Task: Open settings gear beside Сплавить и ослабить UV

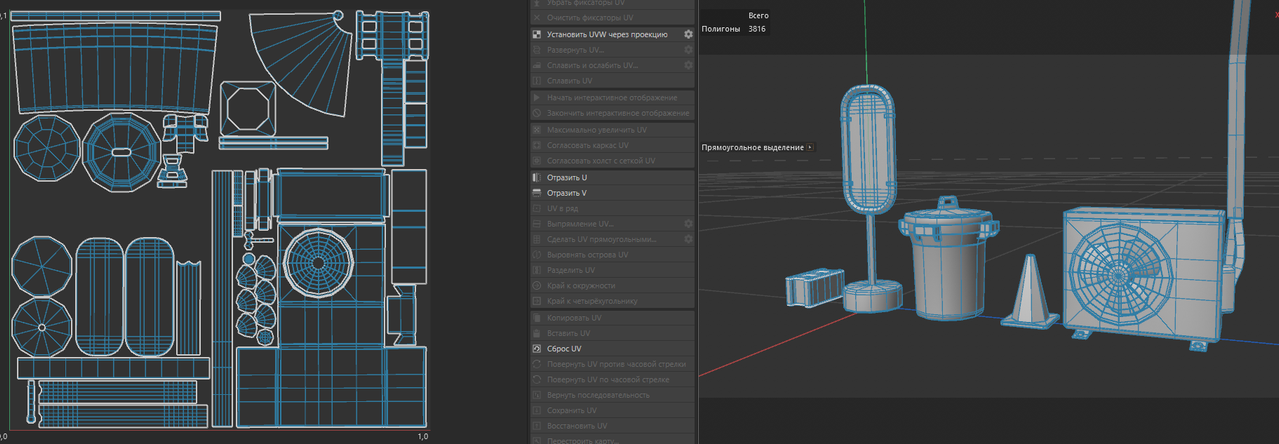Action: pos(688,65)
